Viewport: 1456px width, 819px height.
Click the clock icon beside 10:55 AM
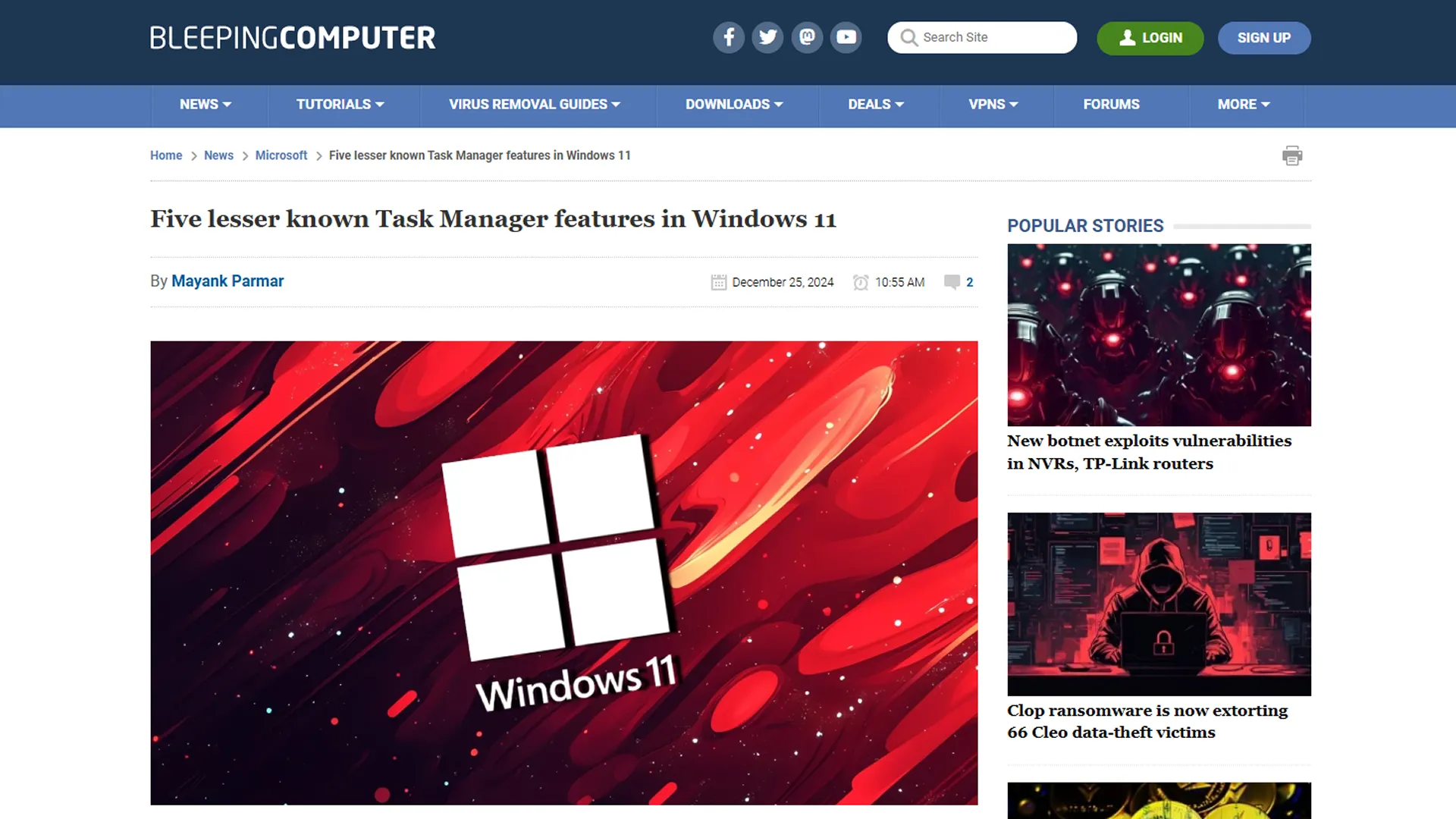pyautogui.click(x=861, y=282)
